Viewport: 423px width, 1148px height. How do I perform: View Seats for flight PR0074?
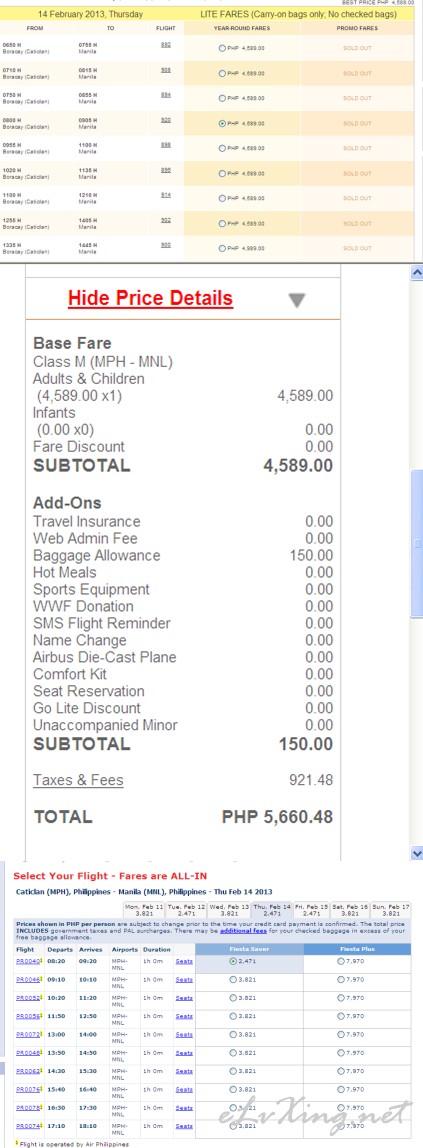pos(184,1127)
